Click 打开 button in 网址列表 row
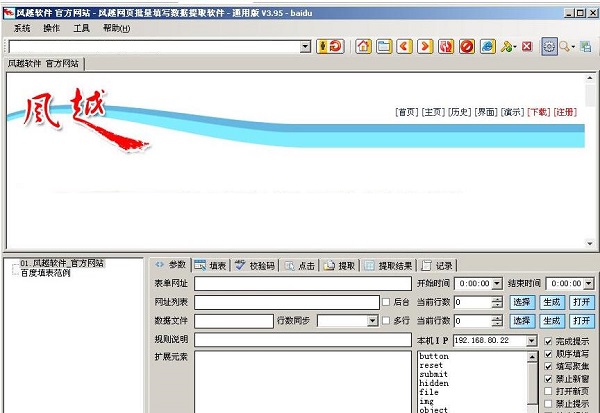The height and width of the screenshot is (413, 600). pos(582,302)
